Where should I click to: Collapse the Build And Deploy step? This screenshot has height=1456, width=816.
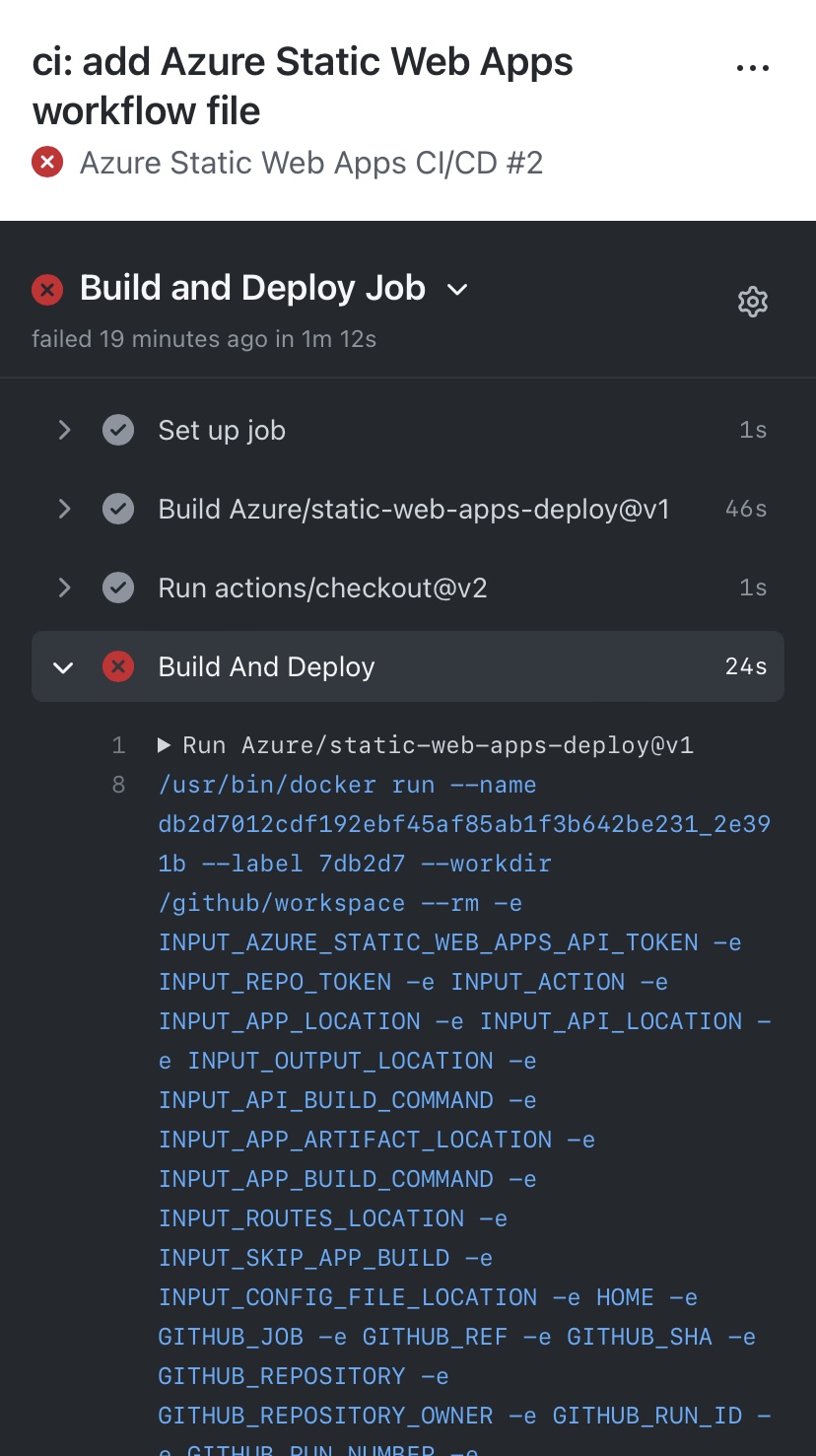coord(63,667)
